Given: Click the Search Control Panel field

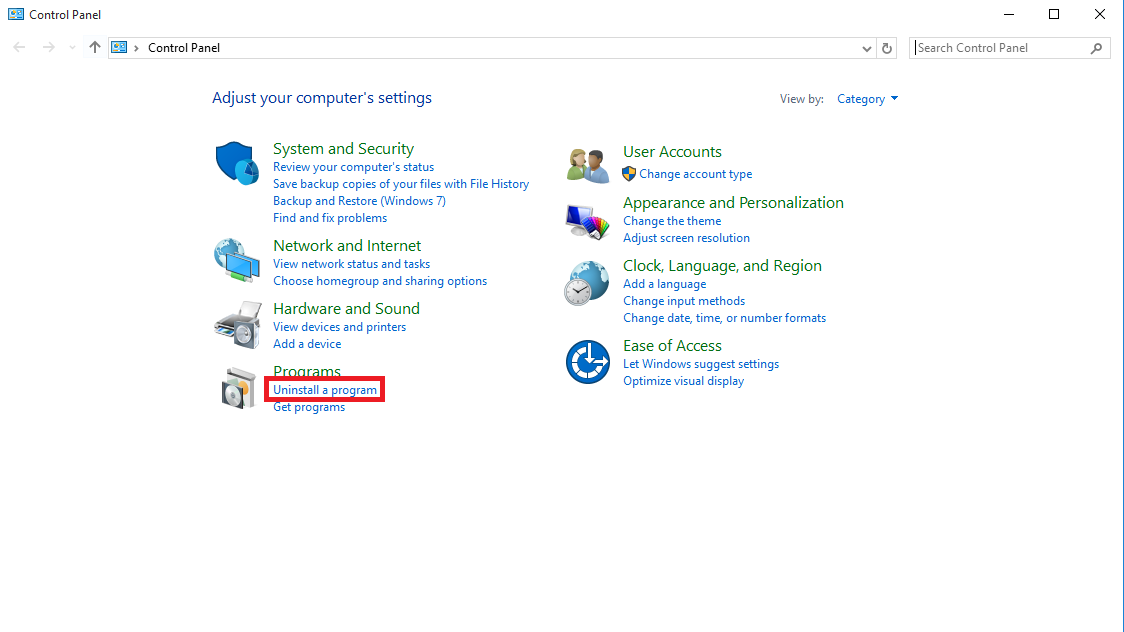Looking at the screenshot, I should coord(1000,48).
